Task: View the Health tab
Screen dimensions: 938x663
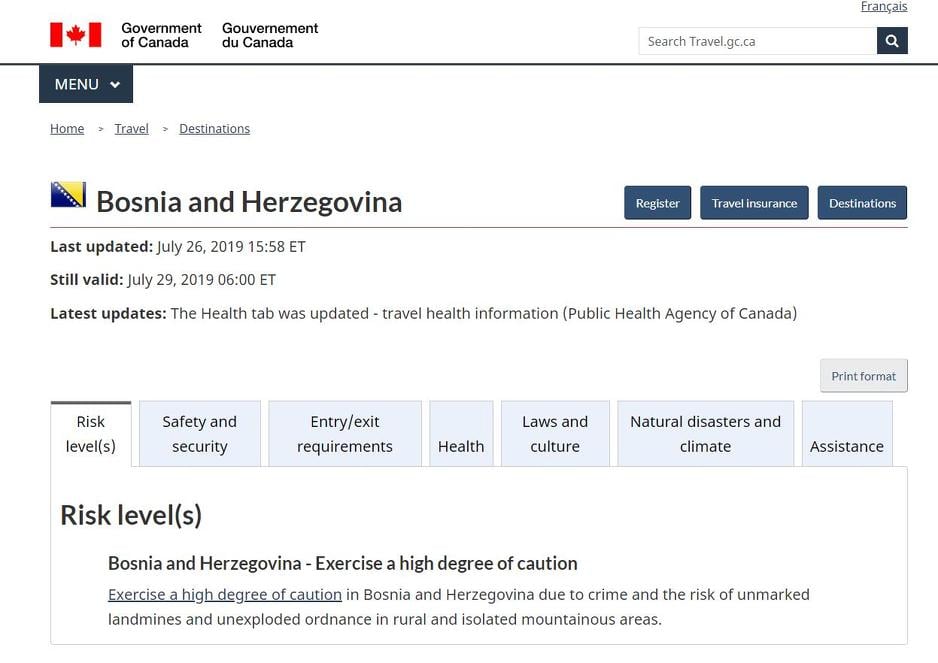Action: (461, 435)
